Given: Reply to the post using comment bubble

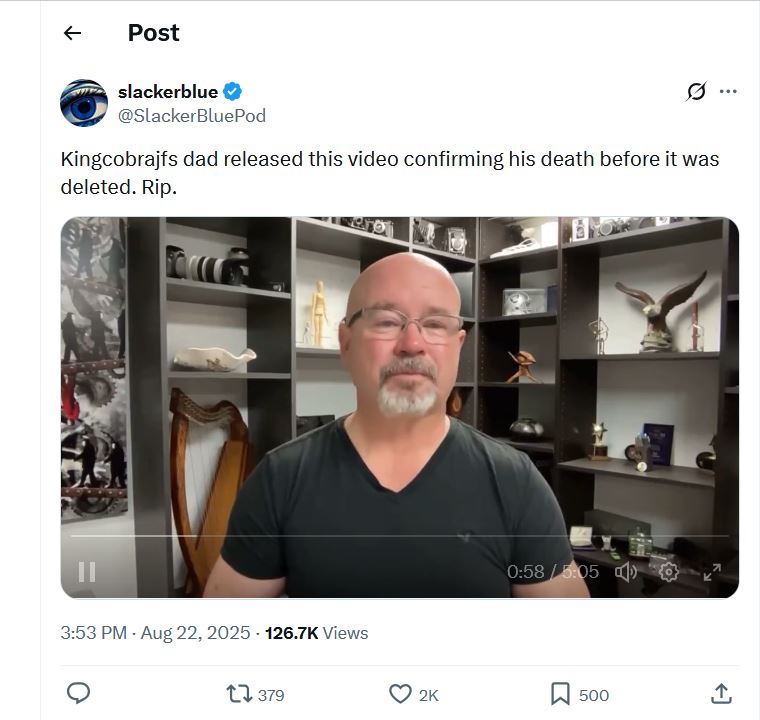Looking at the screenshot, I should pos(78,693).
